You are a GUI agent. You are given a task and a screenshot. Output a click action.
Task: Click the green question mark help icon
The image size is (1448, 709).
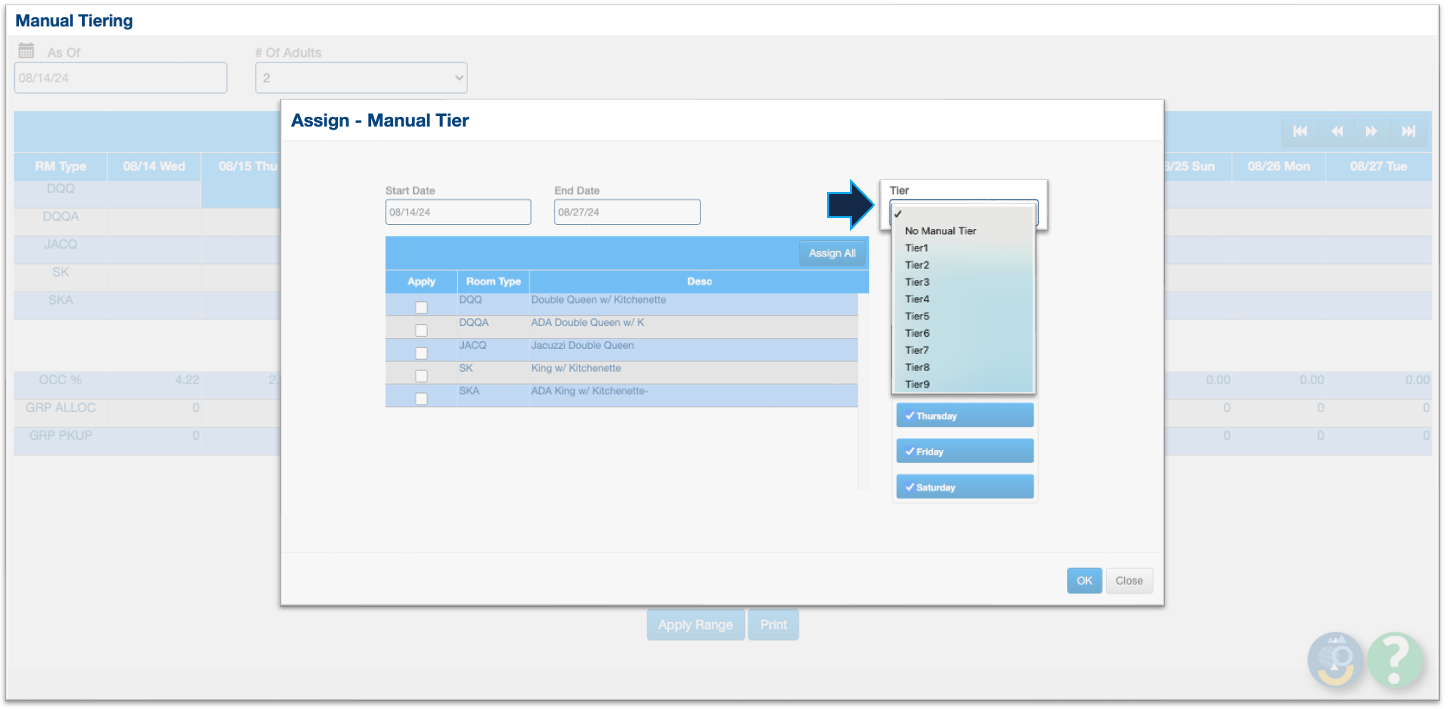tap(1395, 660)
